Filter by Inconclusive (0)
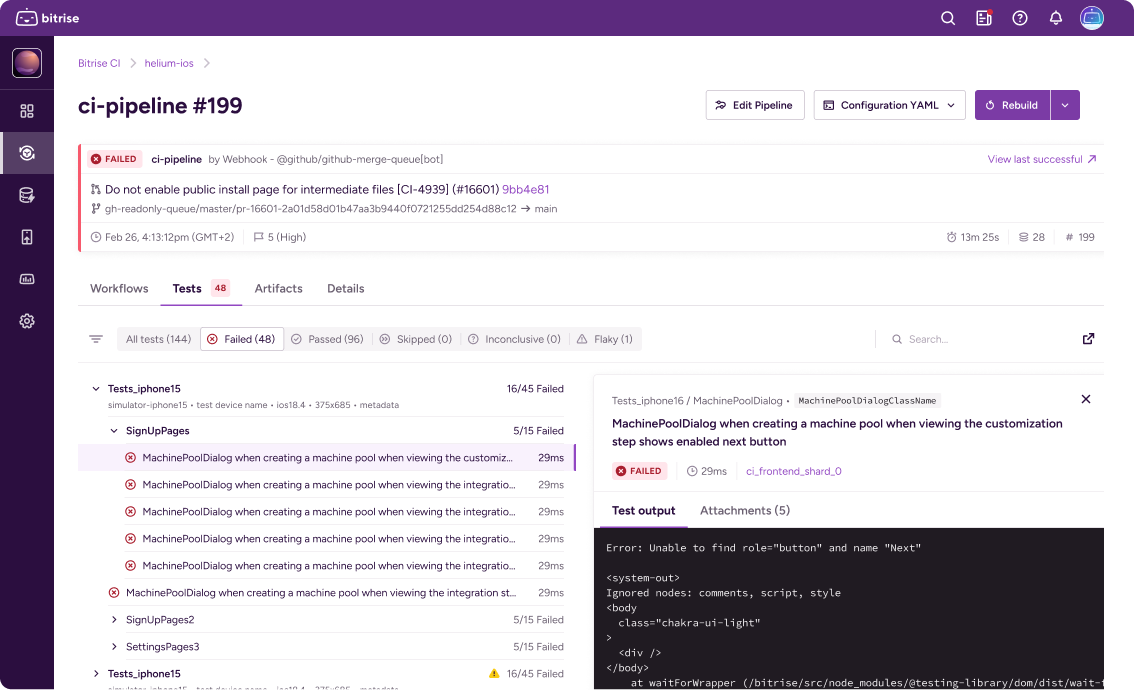The image size is (1134, 690). (x=514, y=339)
